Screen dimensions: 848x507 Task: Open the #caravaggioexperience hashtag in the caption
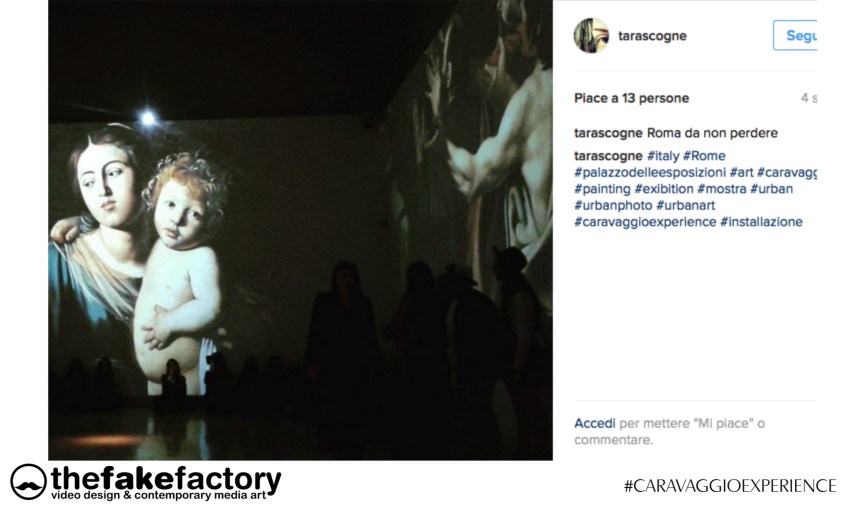click(645, 222)
